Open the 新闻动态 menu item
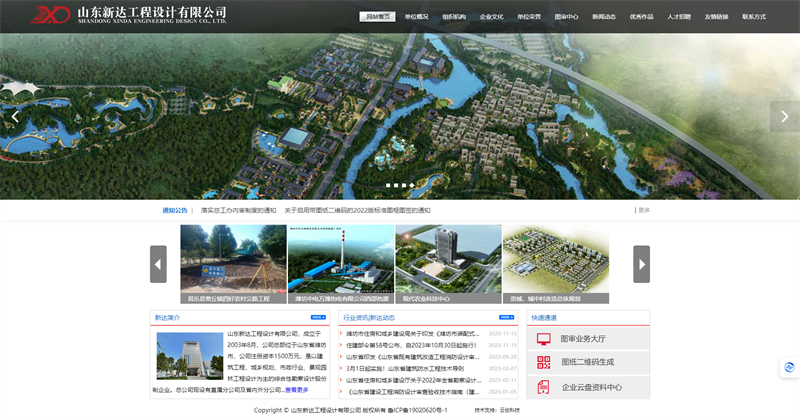800x419 pixels. click(604, 17)
